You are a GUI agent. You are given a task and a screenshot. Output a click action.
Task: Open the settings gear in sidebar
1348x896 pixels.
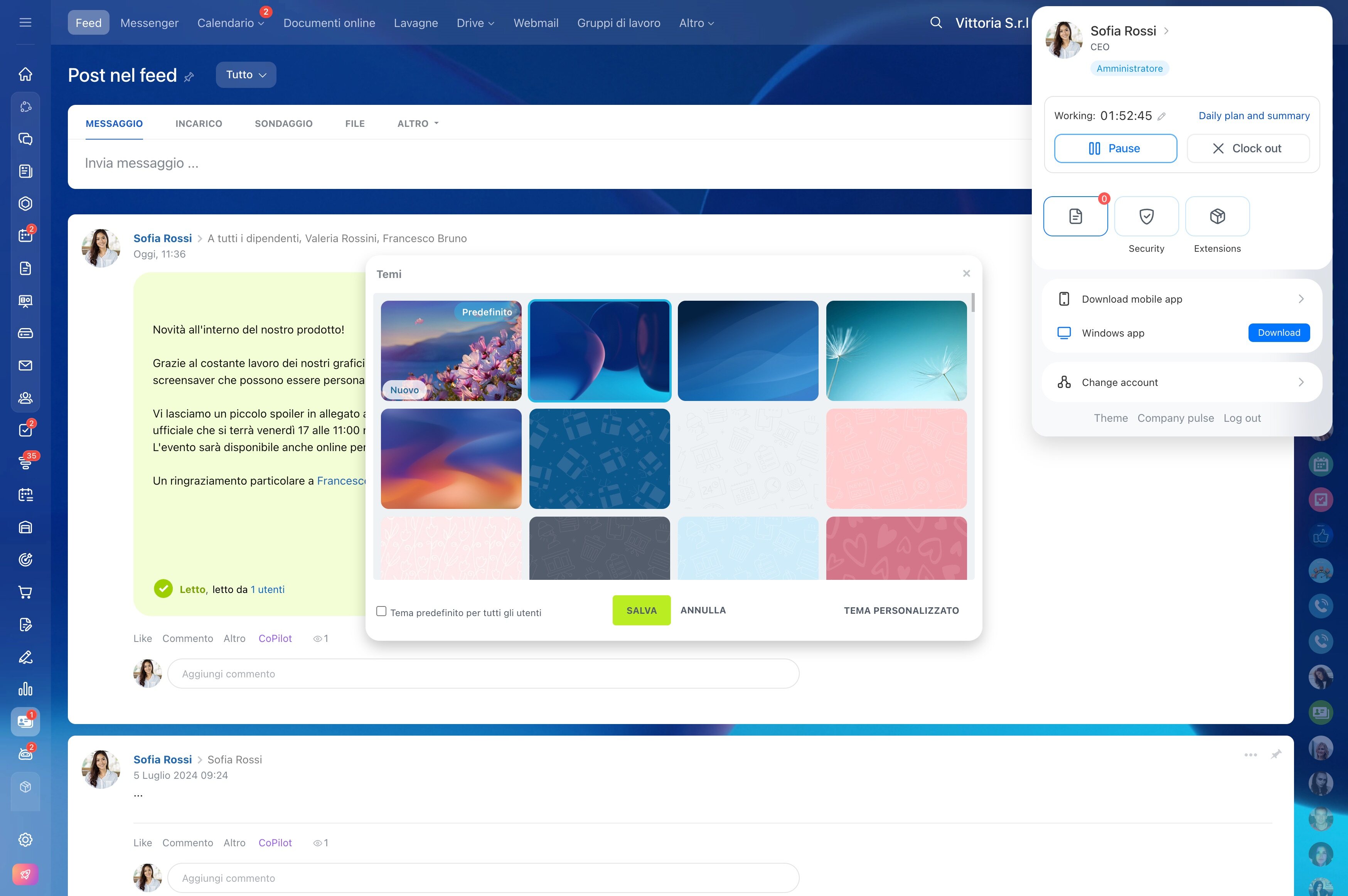tap(25, 839)
